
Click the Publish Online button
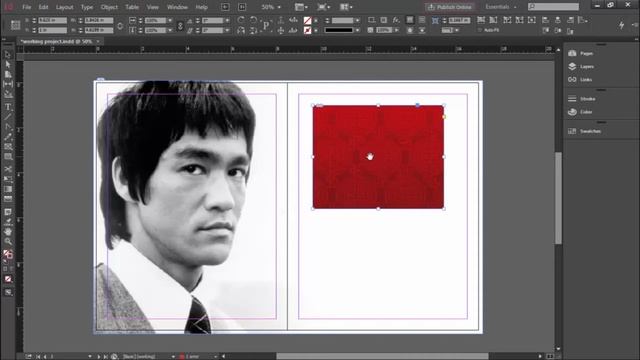[449, 7]
